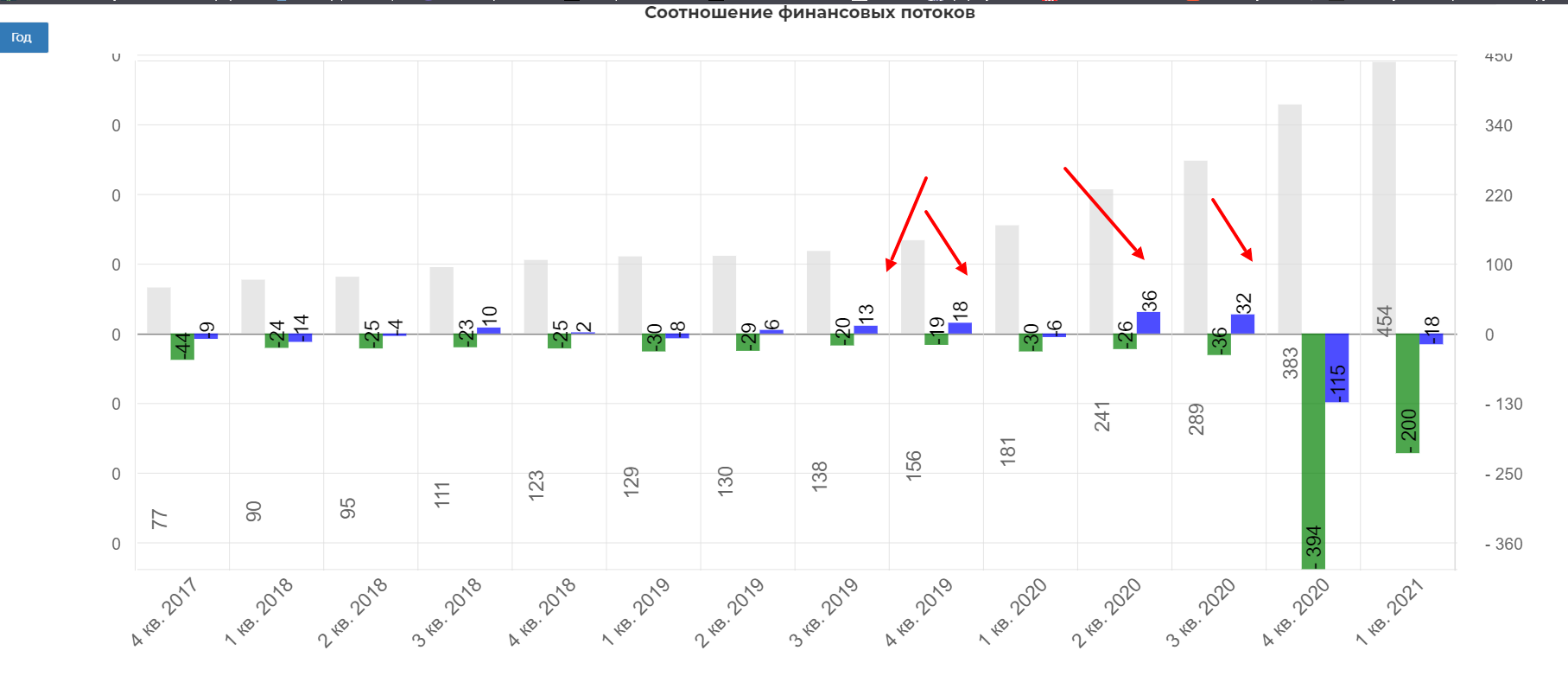Select the green -29 bar in 2 кв. 2019

click(x=747, y=342)
